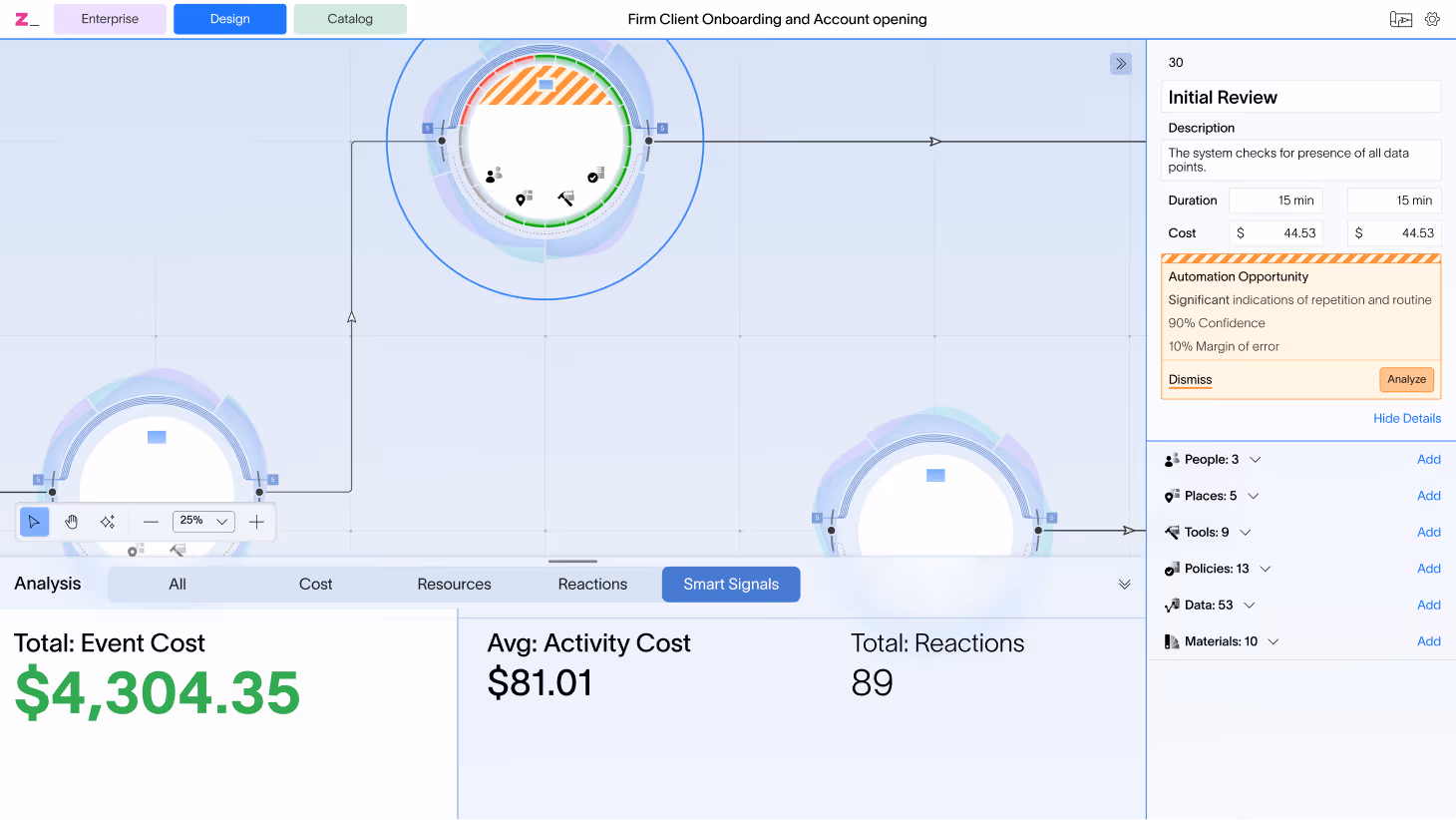Click the sparkle AI magic tool
The height and width of the screenshot is (820, 1456).
(x=108, y=522)
